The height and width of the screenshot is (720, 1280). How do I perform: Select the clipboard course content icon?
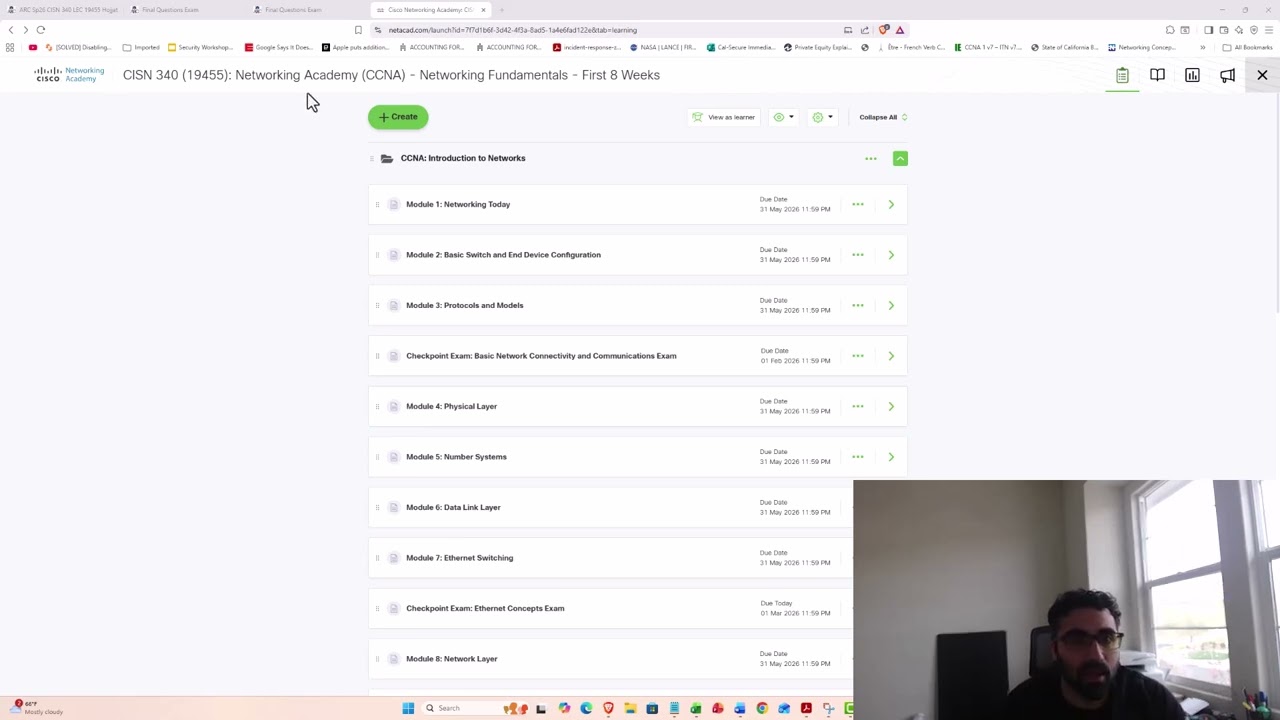[x=1122, y=75]
